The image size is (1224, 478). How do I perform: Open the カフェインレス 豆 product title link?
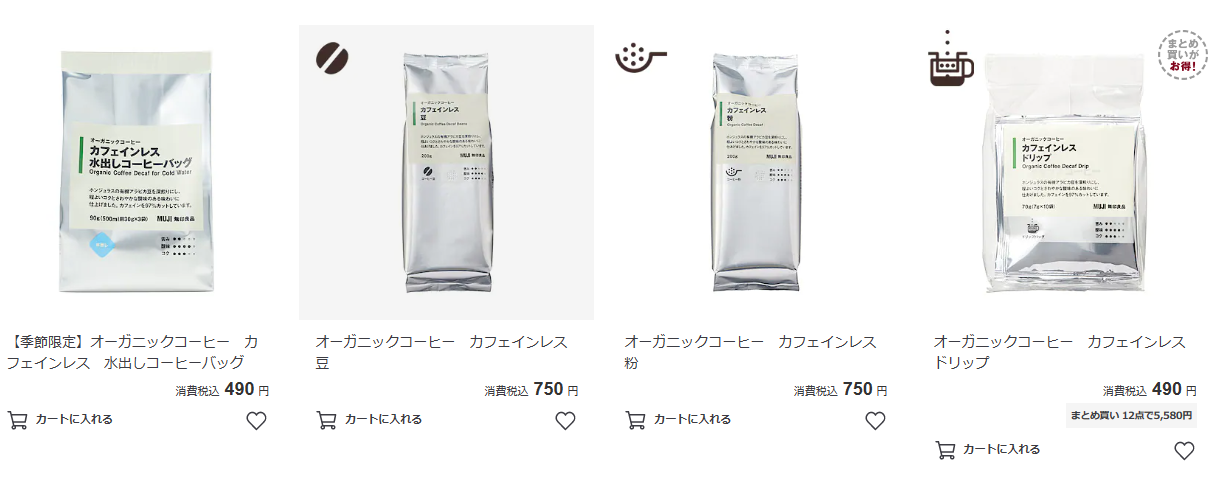441,352
